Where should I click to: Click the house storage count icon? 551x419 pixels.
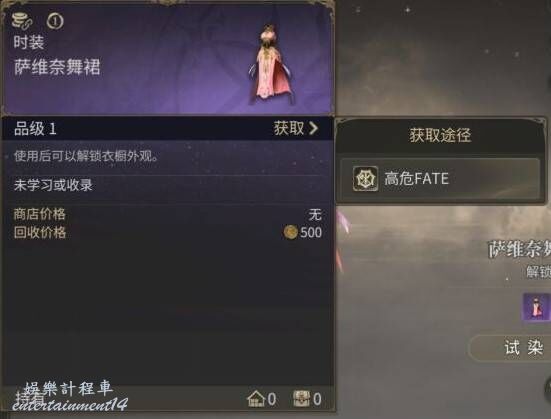pyautogui.click(x=256, y=399)
